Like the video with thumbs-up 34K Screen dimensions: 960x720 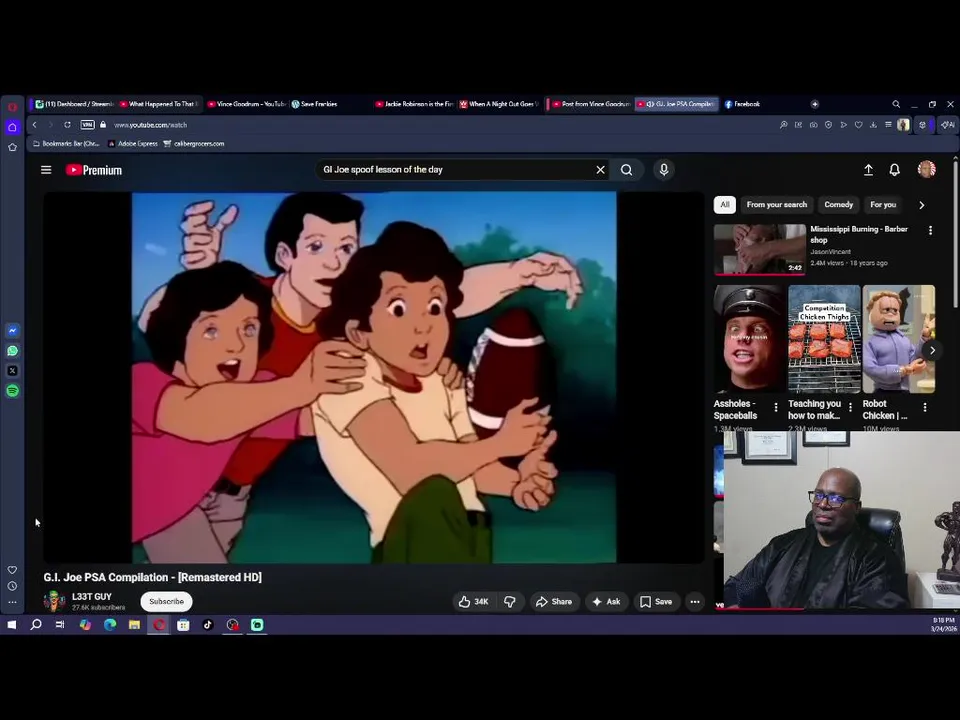point(474,602)
